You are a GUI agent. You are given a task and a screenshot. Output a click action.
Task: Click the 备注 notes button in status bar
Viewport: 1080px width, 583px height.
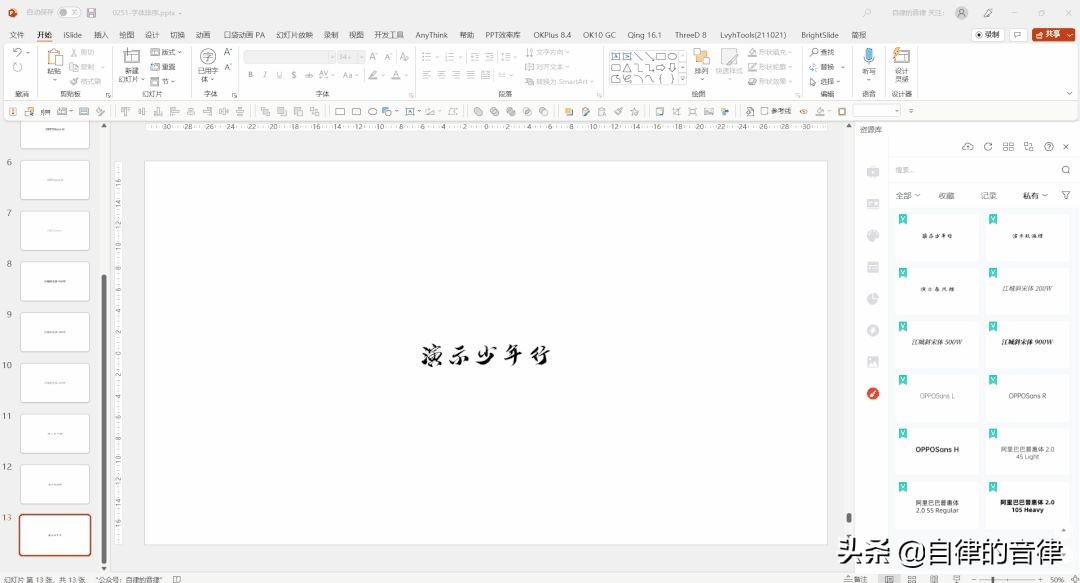pos(856,579)
